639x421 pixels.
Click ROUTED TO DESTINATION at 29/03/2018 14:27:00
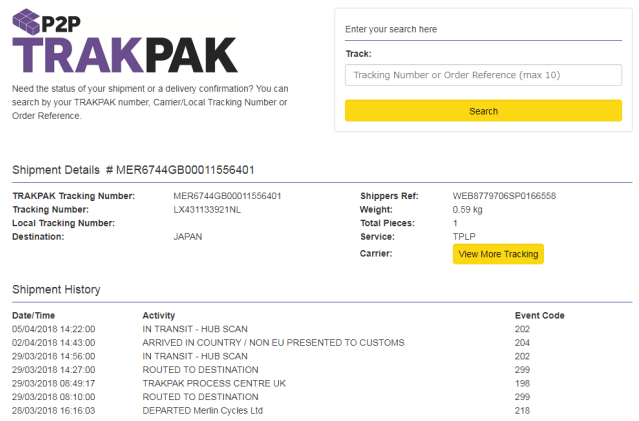coord(200,370)
